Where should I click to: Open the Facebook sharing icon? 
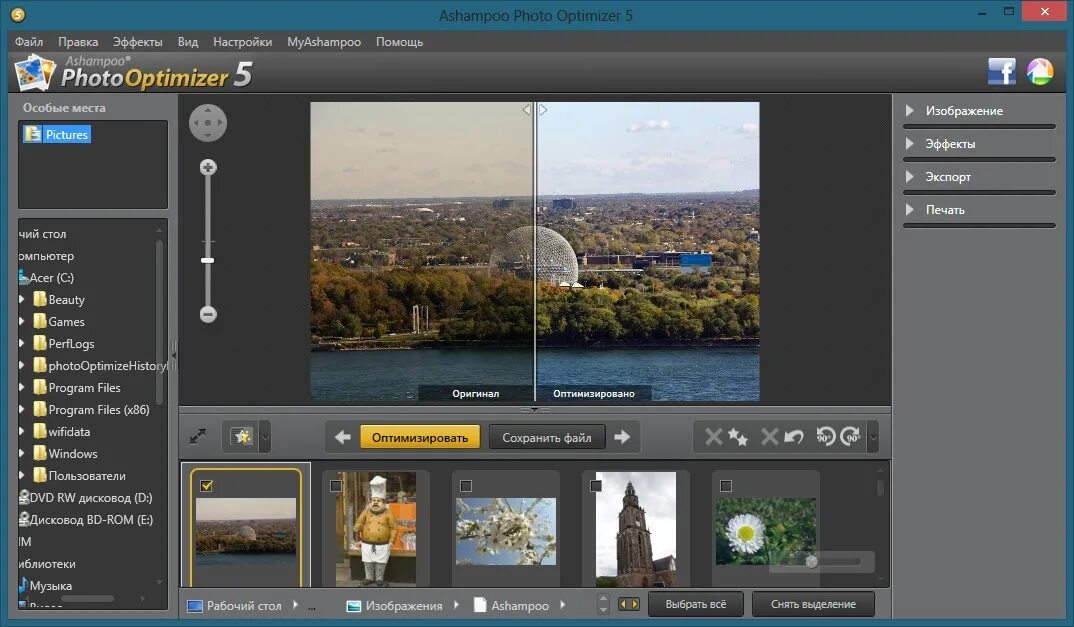(x=1001, y=71)
